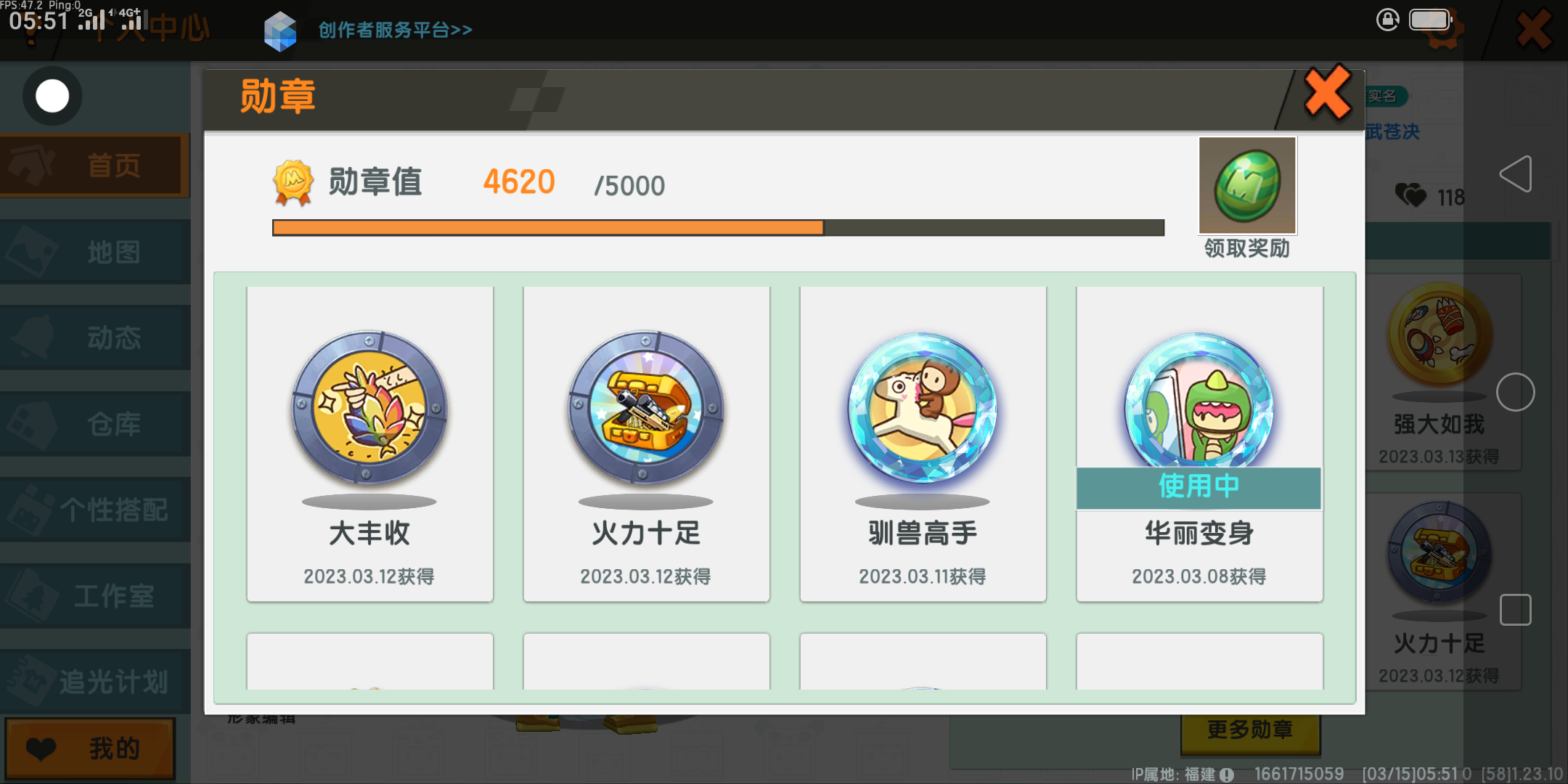Image resolution: width=1568 pixels, height=784 pixels.
Task: Select the 驯兽高手 medal badge
Action: tap(923, 408)
